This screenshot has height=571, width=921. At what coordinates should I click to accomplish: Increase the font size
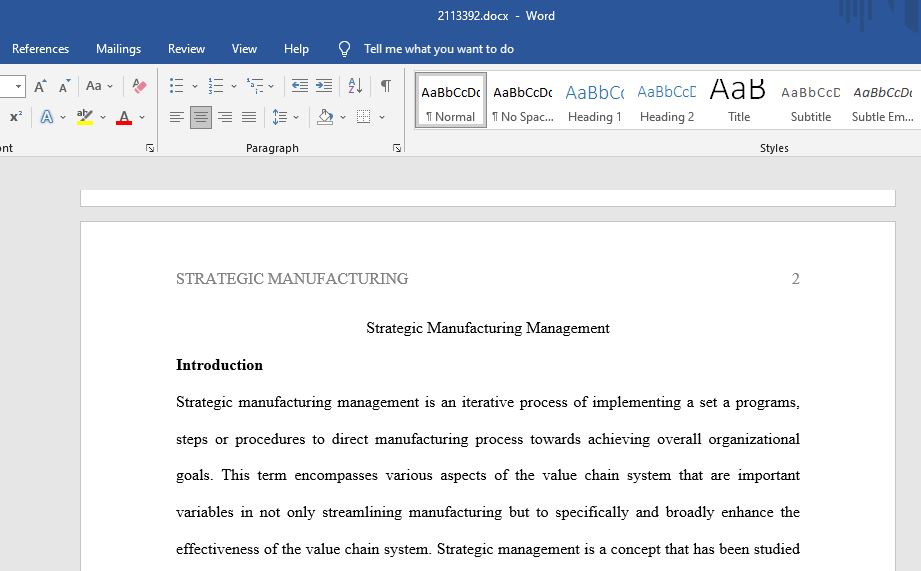(40, 86)
